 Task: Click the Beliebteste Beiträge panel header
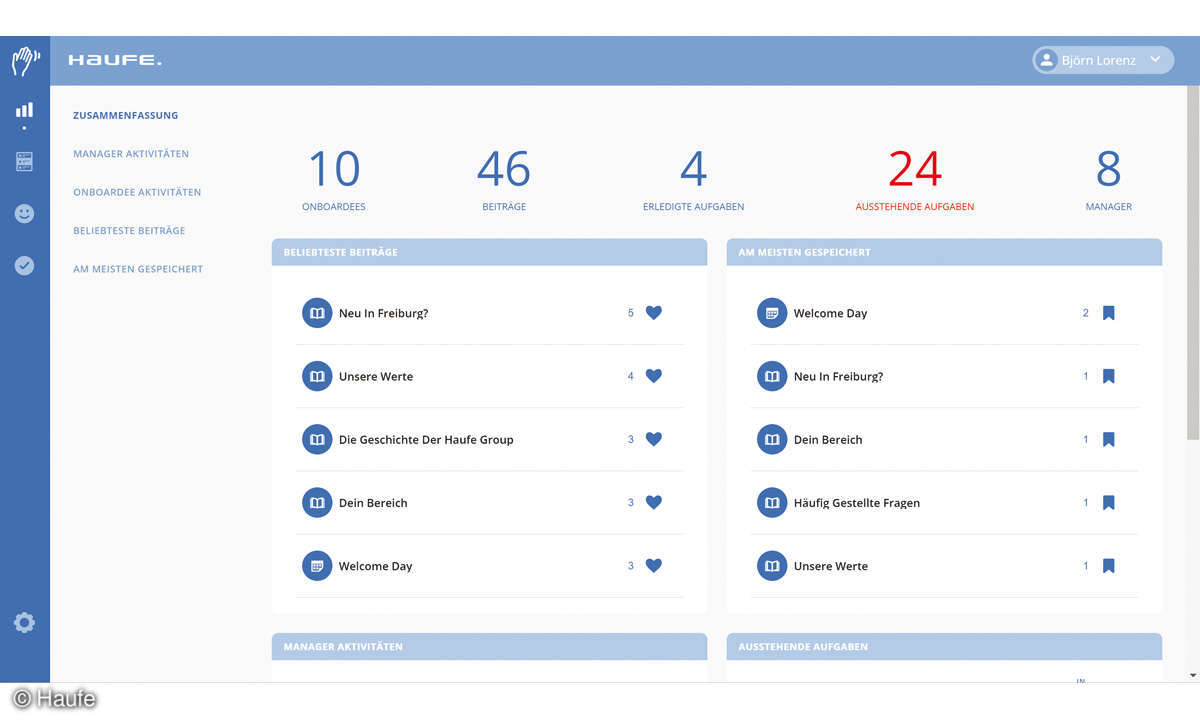pyautogui.click(x=489, y=252)
